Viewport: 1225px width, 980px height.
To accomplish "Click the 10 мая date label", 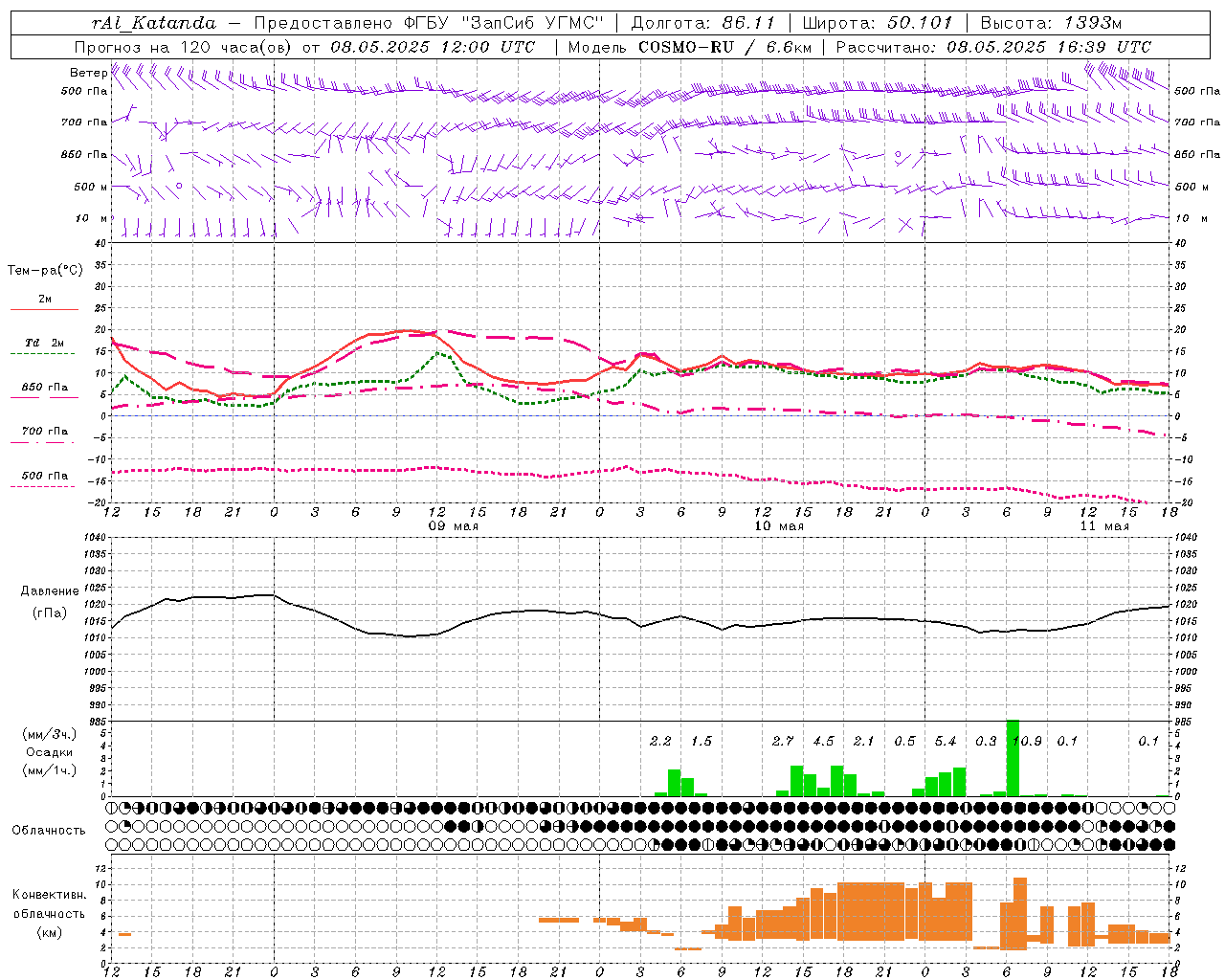I will tap(779, 526).
